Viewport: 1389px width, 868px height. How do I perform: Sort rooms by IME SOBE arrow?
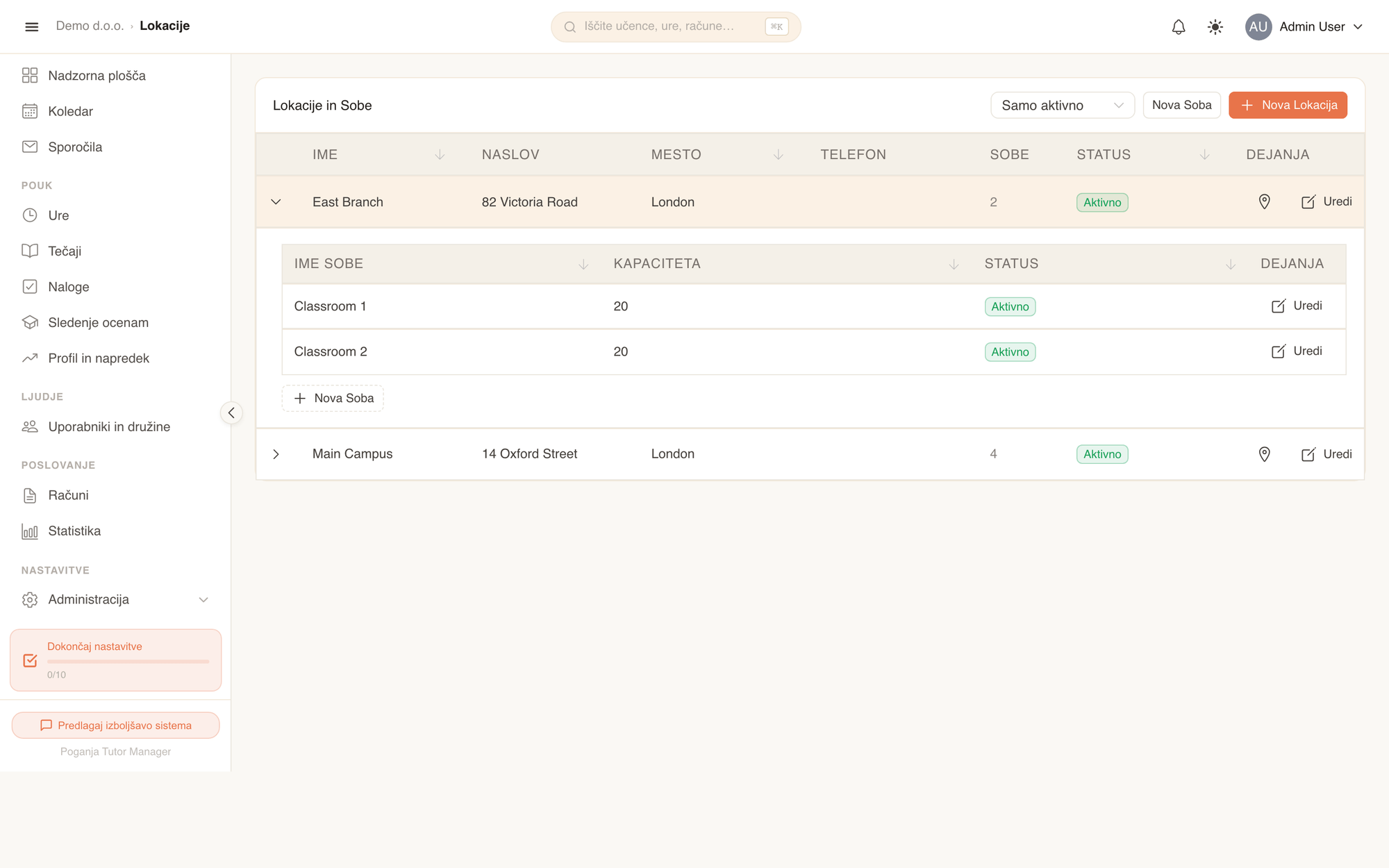pos(583,264)
